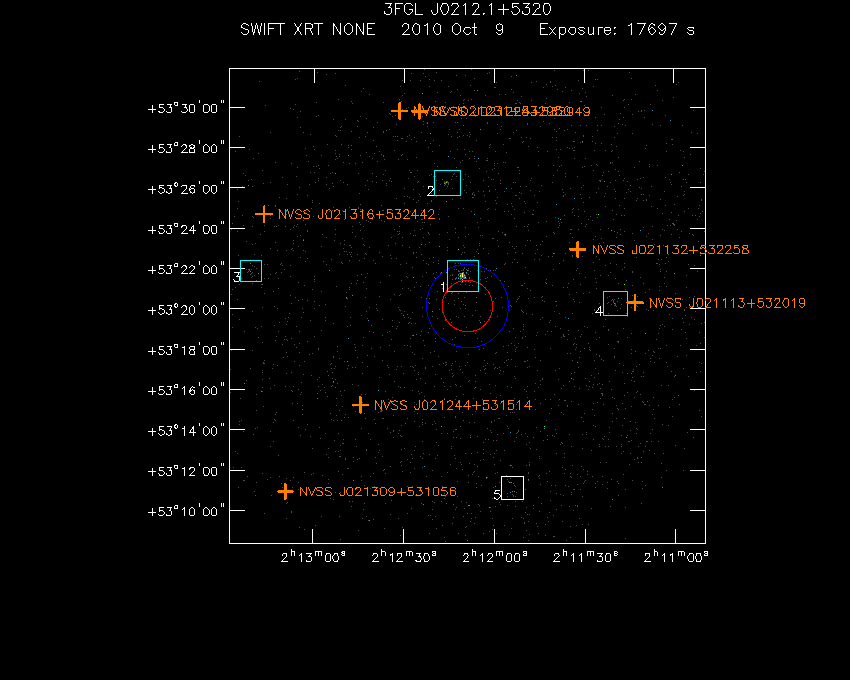Click the orange cross marker for NVSS J021244+531514
This screenshot has width=850, height=680.
pos(360,405)
